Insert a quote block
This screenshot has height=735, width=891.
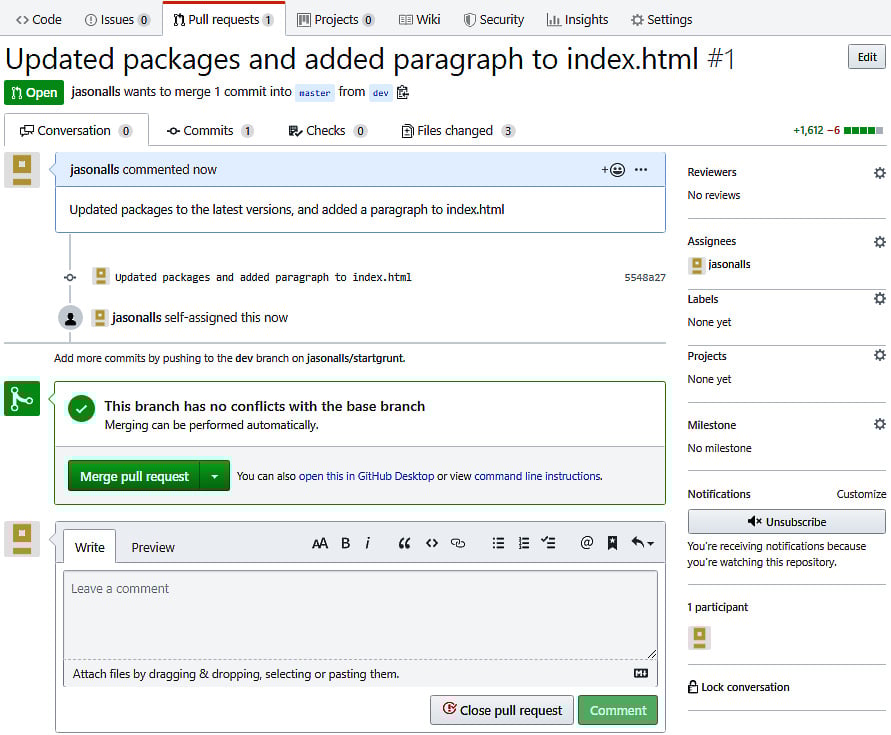pos(404,543)
